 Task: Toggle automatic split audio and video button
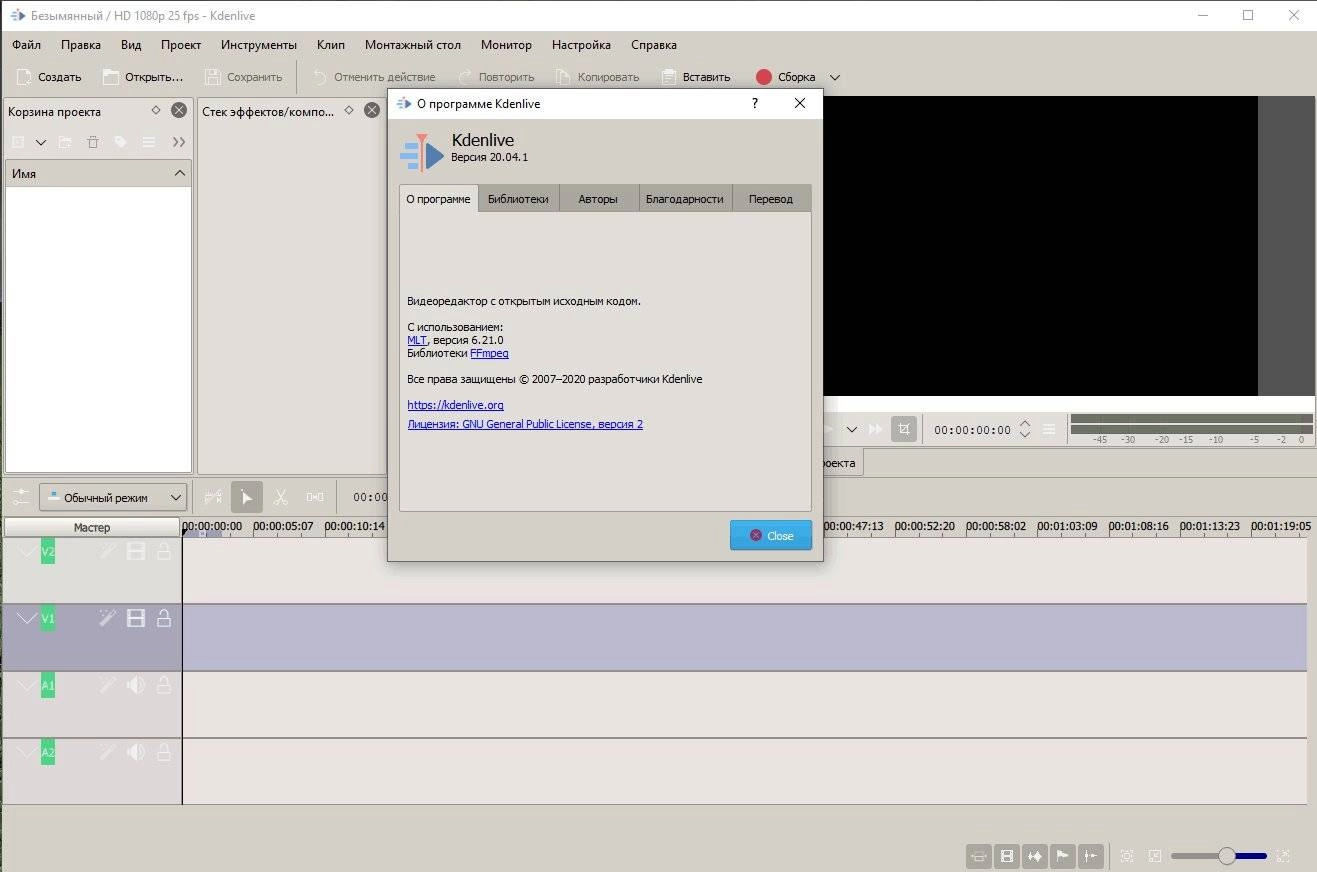pyautogui.click(x=979, y=856)
